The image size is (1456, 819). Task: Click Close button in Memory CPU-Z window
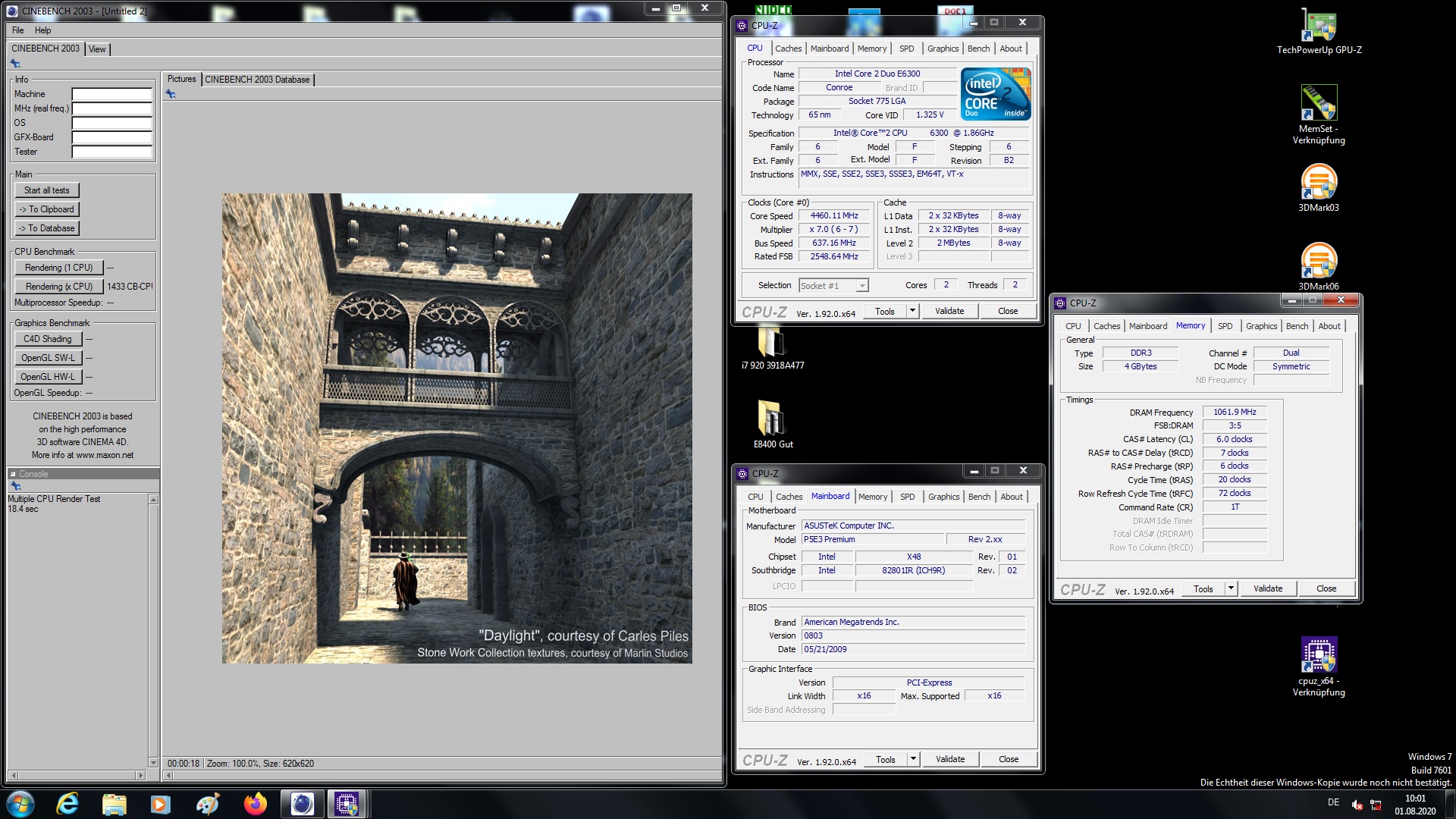coord(1326,588)
